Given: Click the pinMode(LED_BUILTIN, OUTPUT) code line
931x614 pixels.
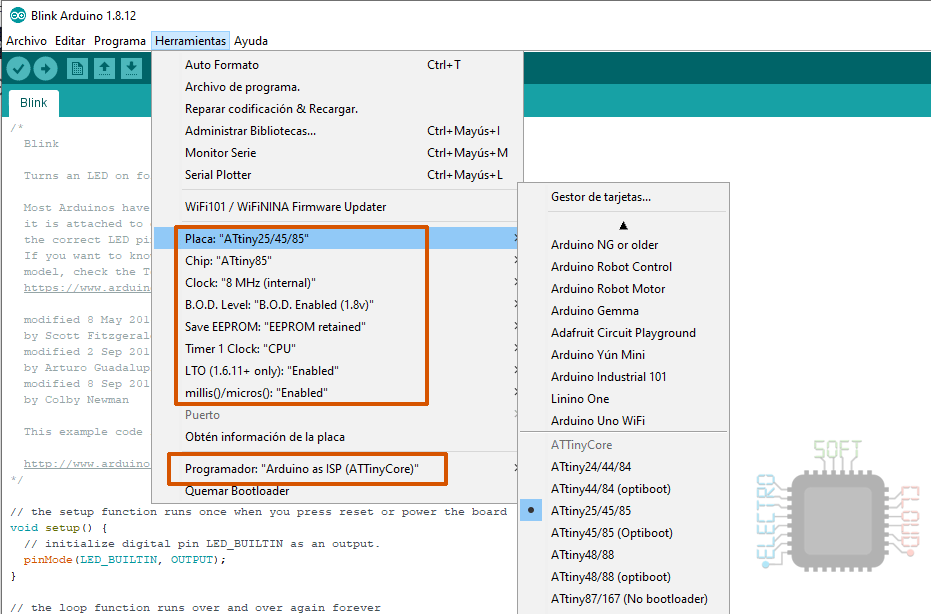Looking at the screenshot, I should (125, 560).
